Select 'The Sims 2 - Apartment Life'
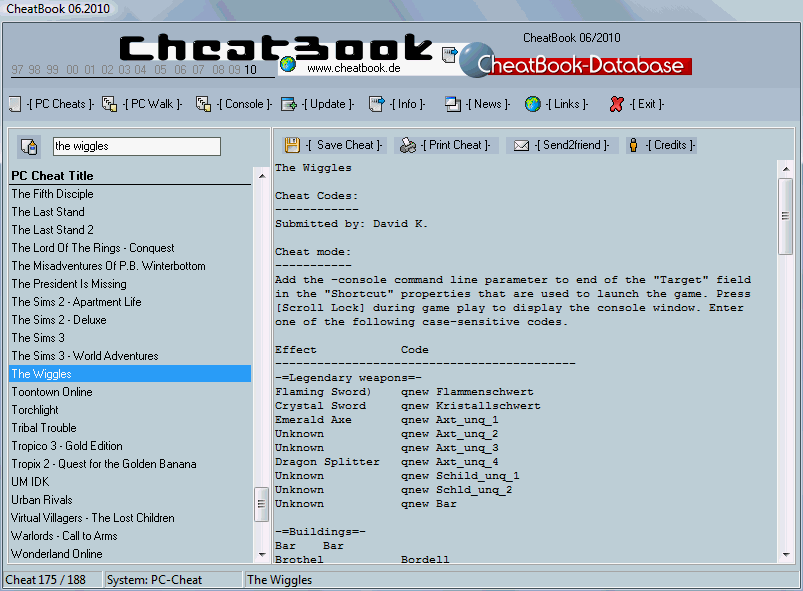This screenshot has width=803, height=591. click(x=77, y=302)
